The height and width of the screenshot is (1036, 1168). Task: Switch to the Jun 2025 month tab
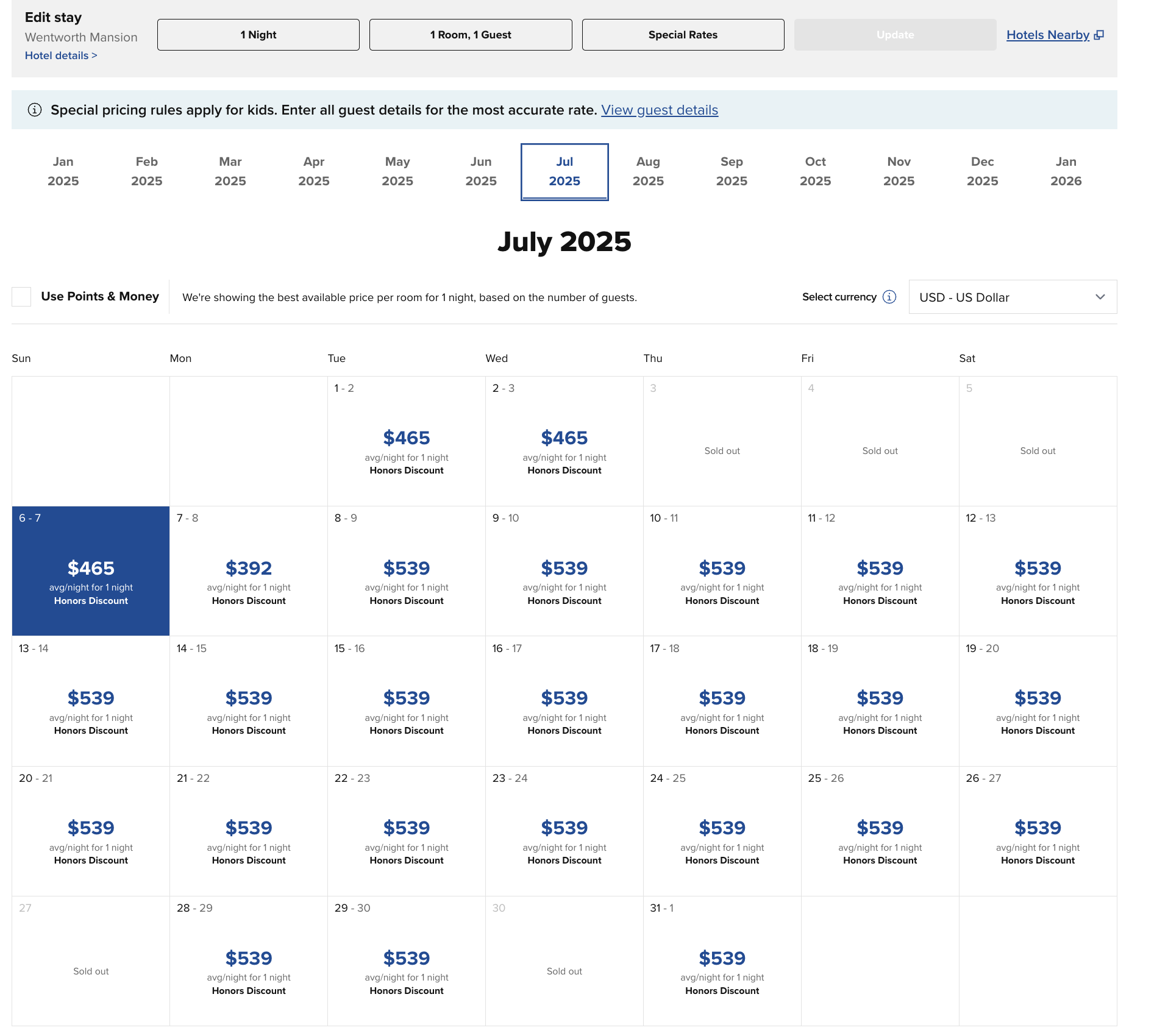(480, 171)
